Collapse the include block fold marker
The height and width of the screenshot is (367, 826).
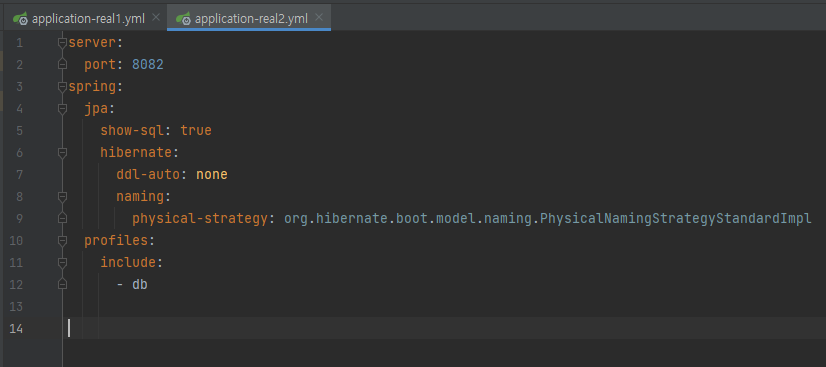coord(63,262)
